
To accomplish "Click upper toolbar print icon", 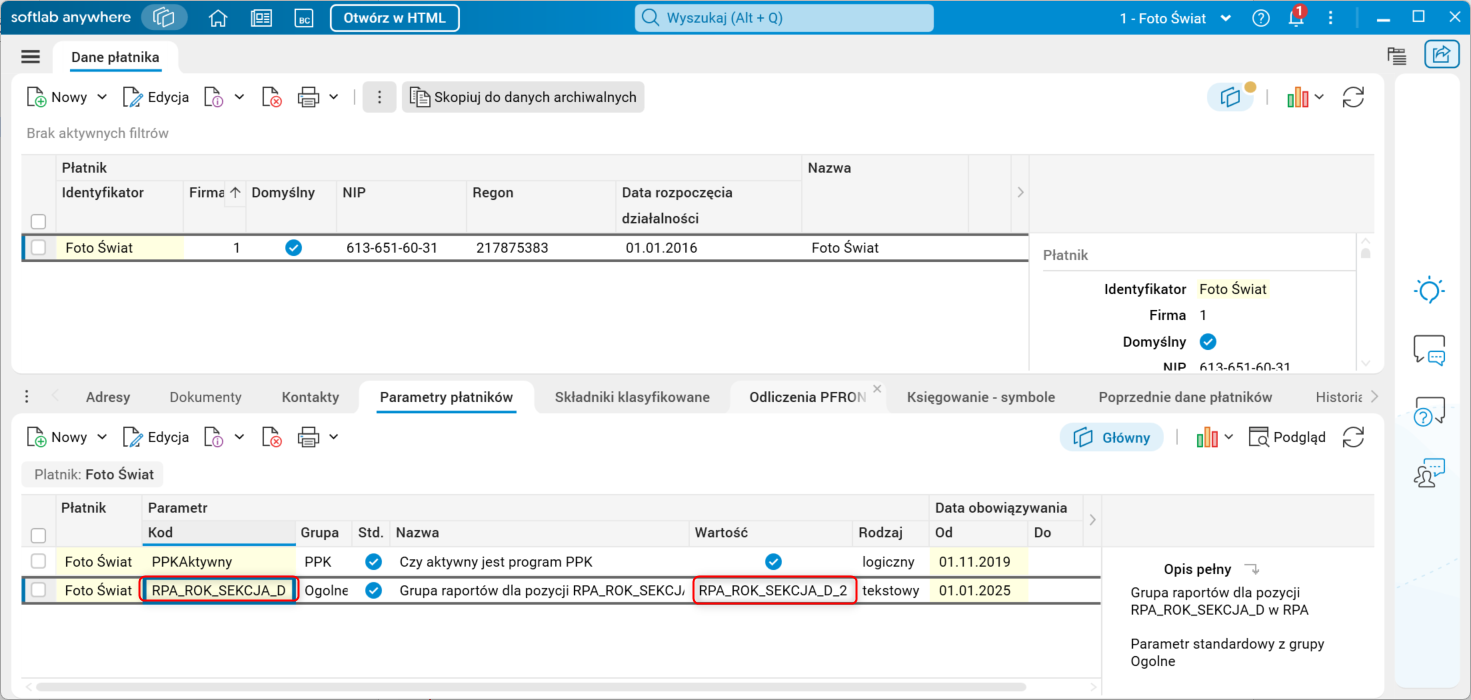I will (308, 97).
